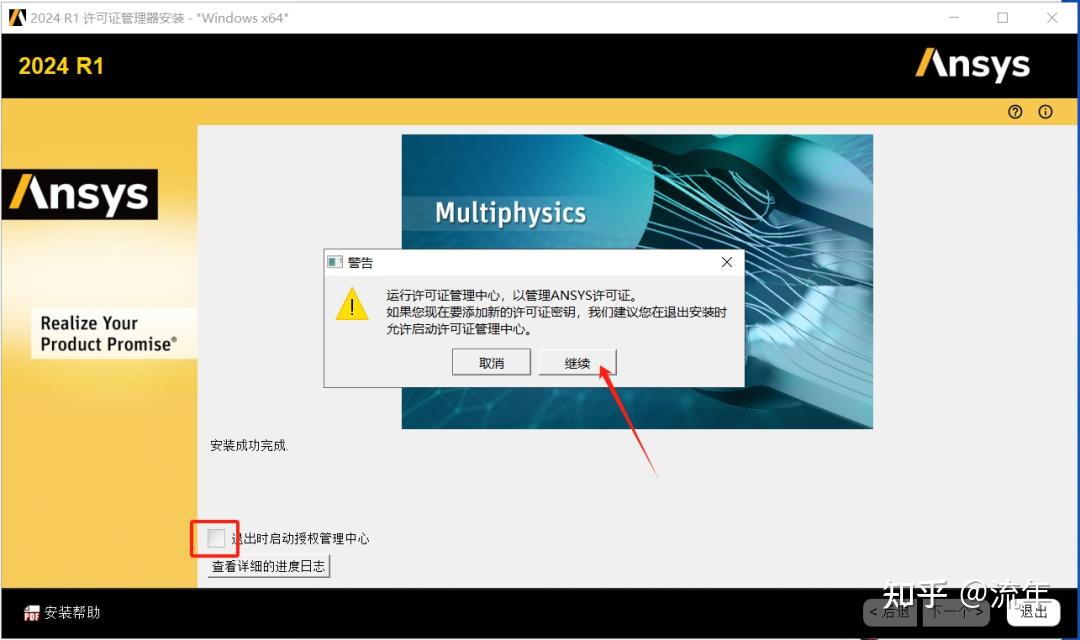The width and height of the screenshot is (1080, 640).
Task: Click the help question mark icon
Action: [1015, 112]
